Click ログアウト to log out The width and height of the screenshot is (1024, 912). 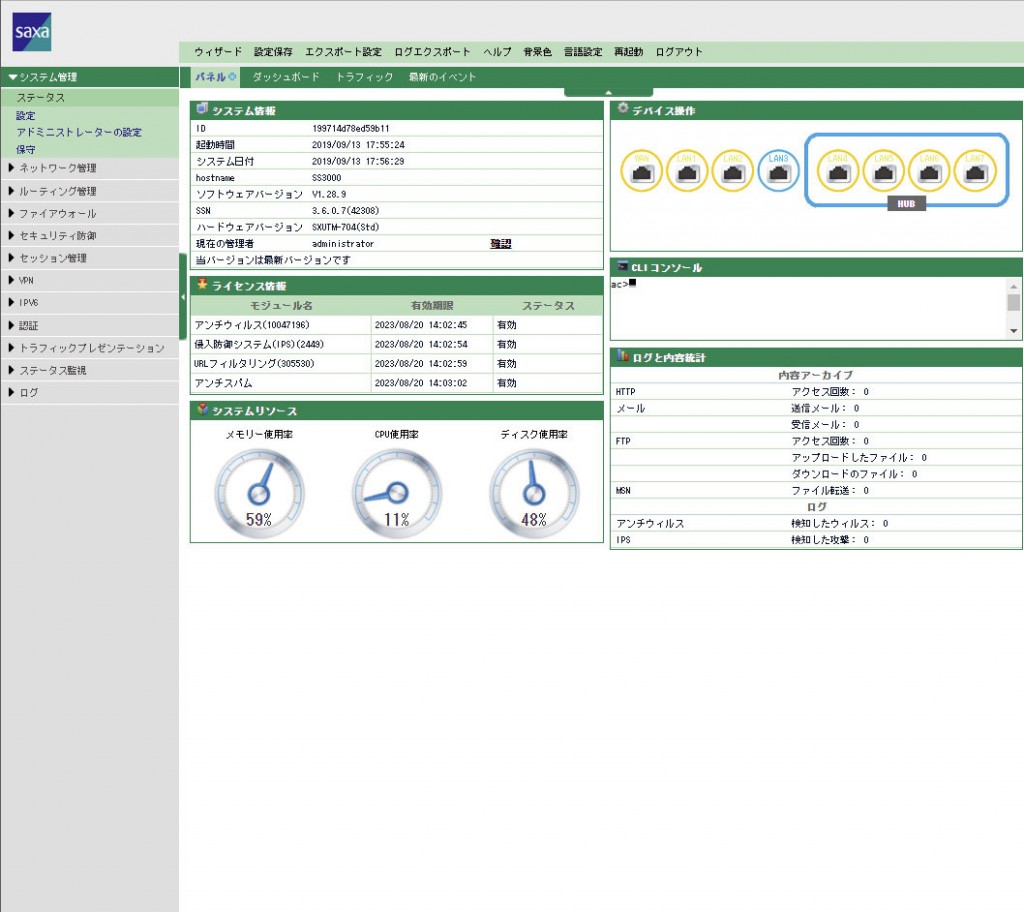point(679,51)
